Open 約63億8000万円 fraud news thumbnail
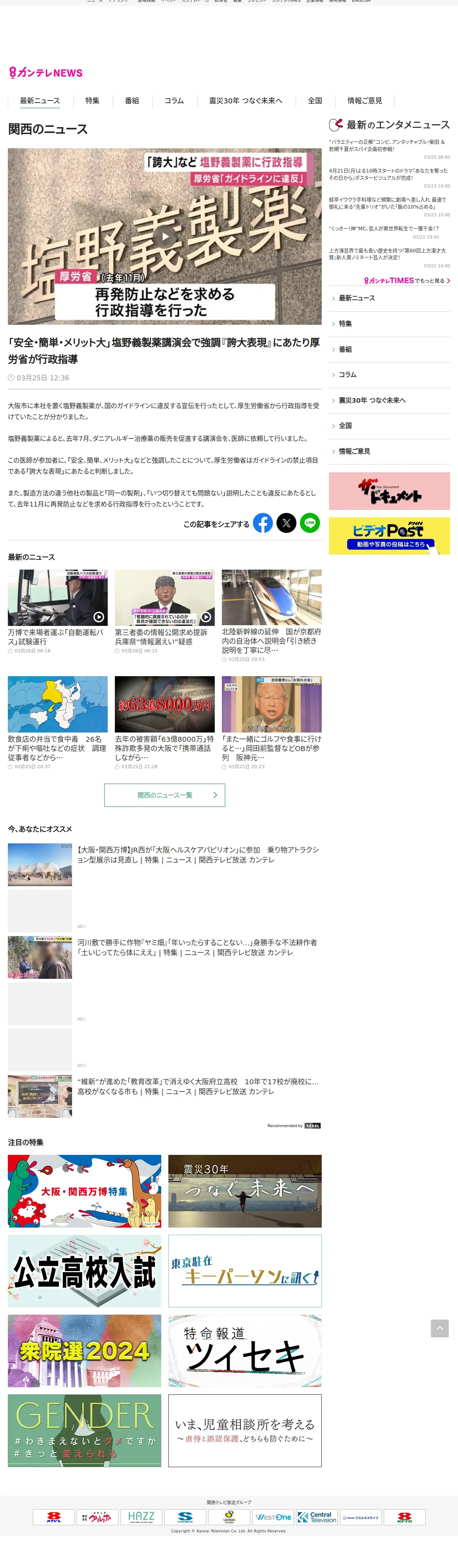Image resolution: width=458 pixels, height=1568 pixels. [x=164, y=704]
